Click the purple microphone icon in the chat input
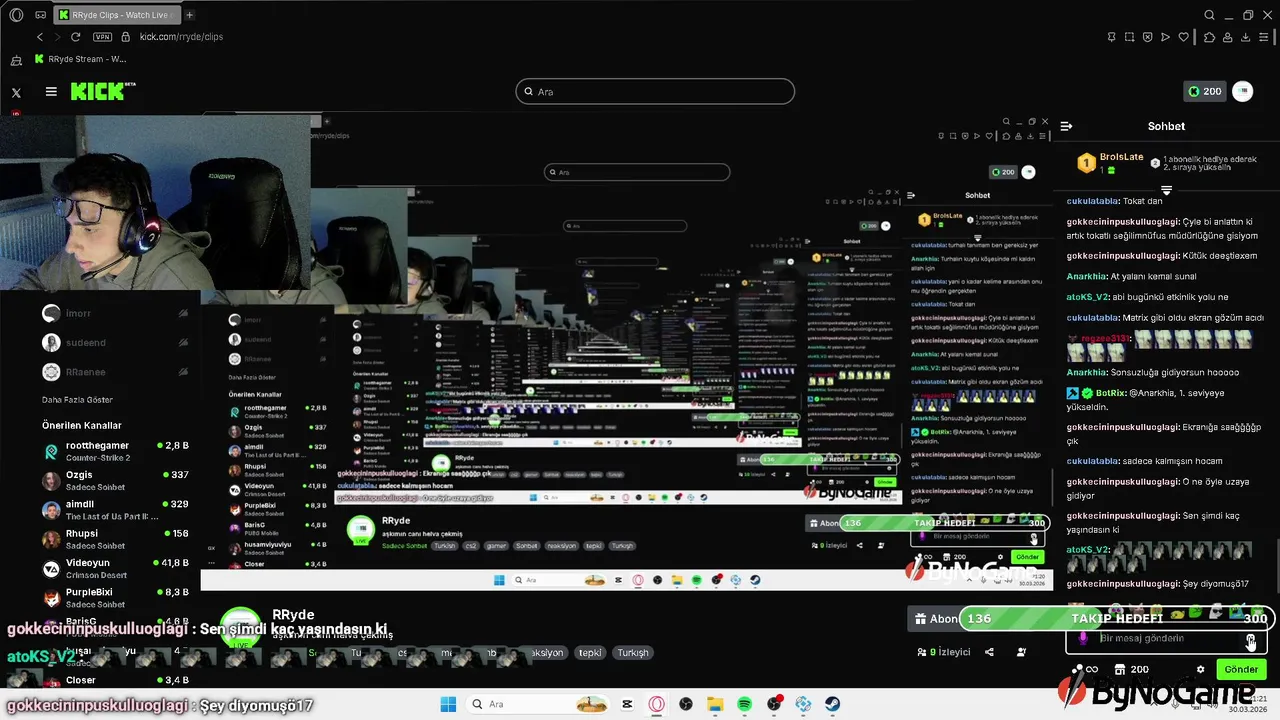This screenshot has height=720, width=1280. 1083,639
